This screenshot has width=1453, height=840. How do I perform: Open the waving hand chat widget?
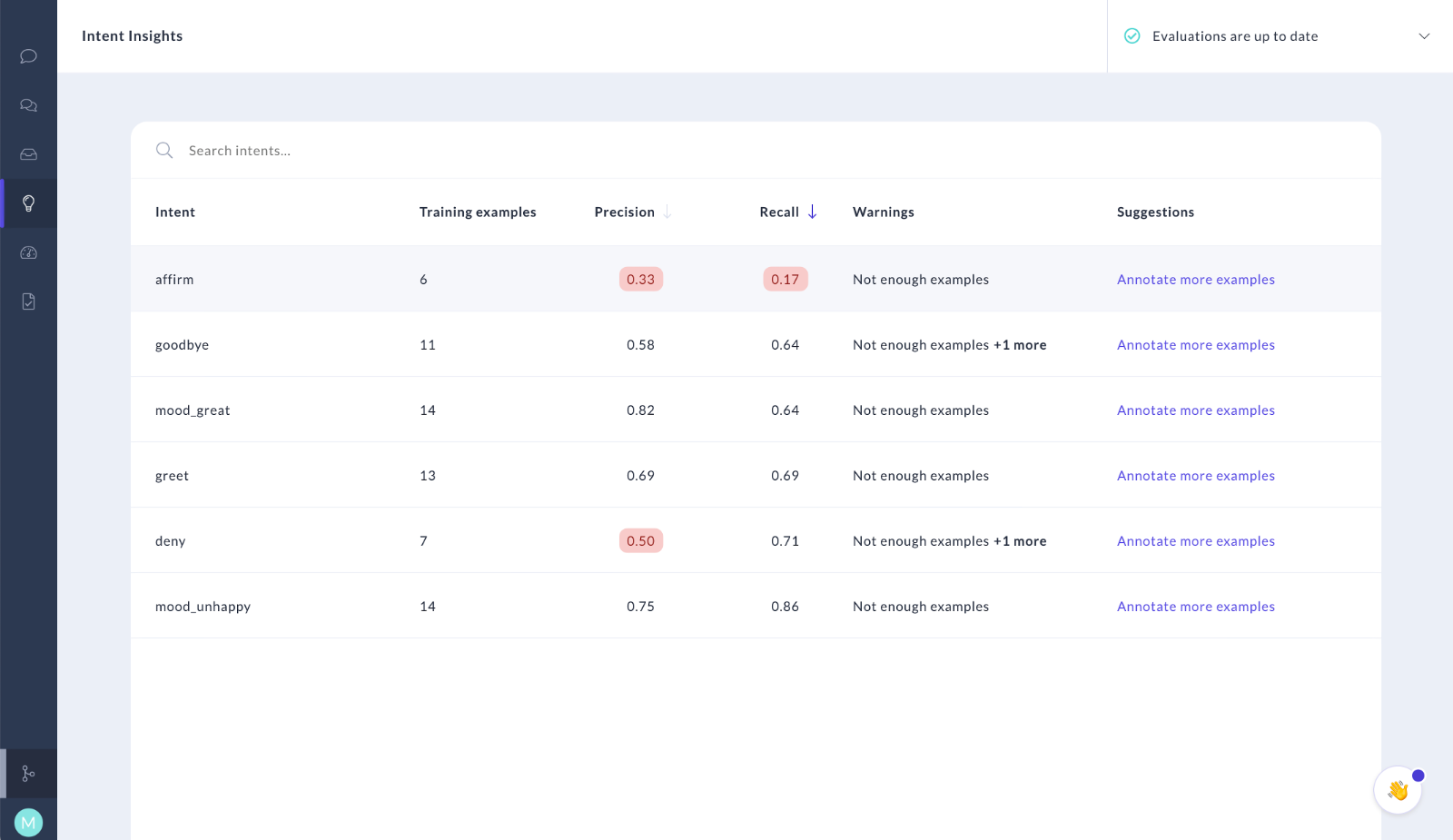pos(1398,789)
